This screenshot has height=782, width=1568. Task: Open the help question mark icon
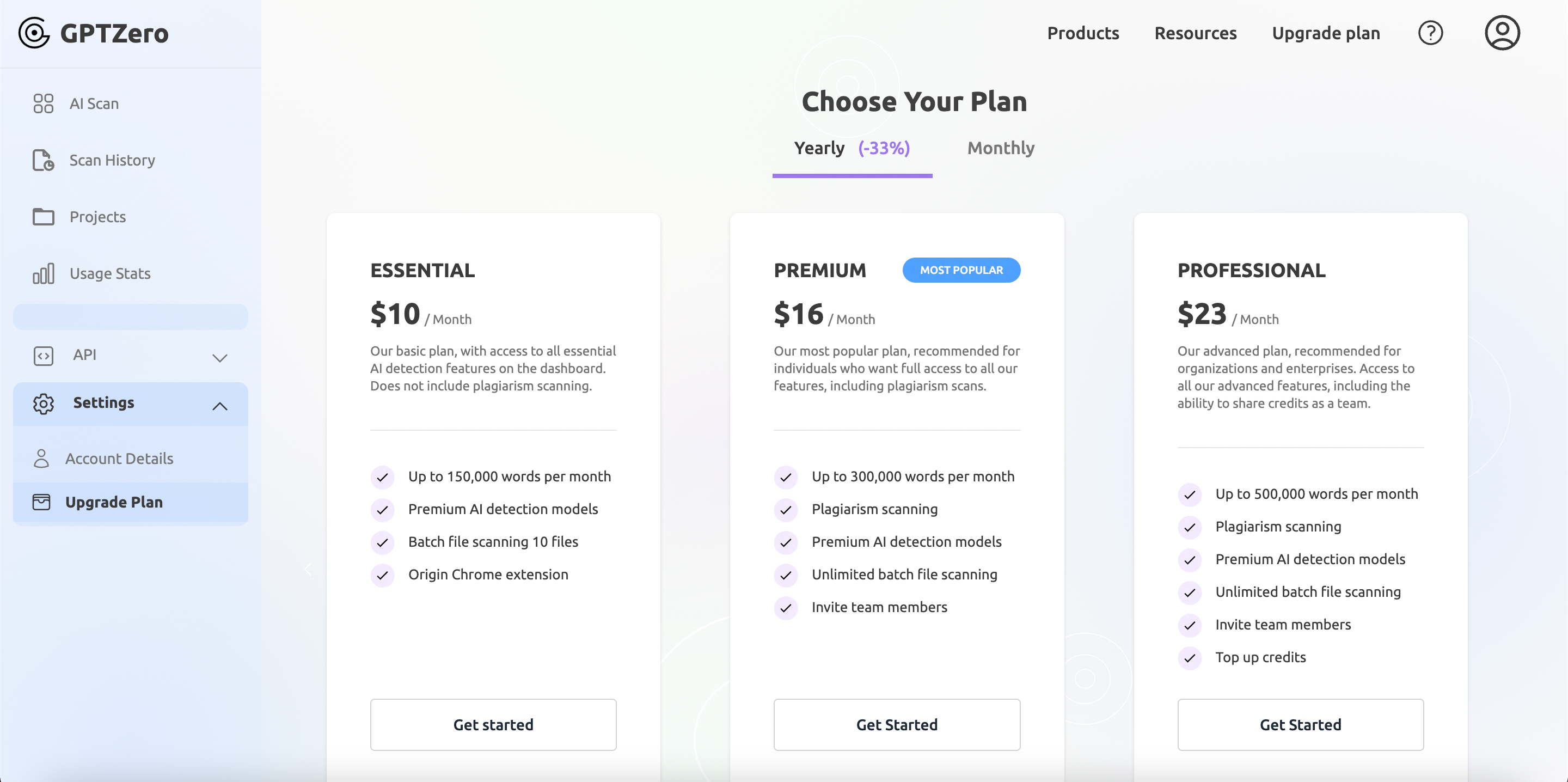coord(1430,33)
